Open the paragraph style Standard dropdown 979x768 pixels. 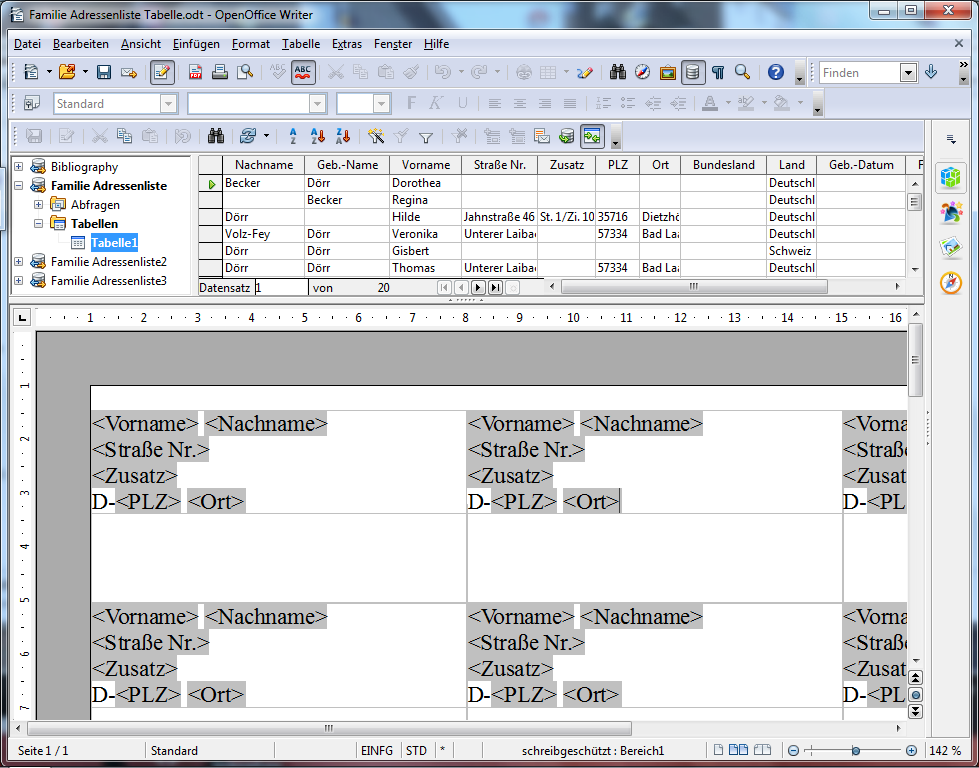pos(168,104)
